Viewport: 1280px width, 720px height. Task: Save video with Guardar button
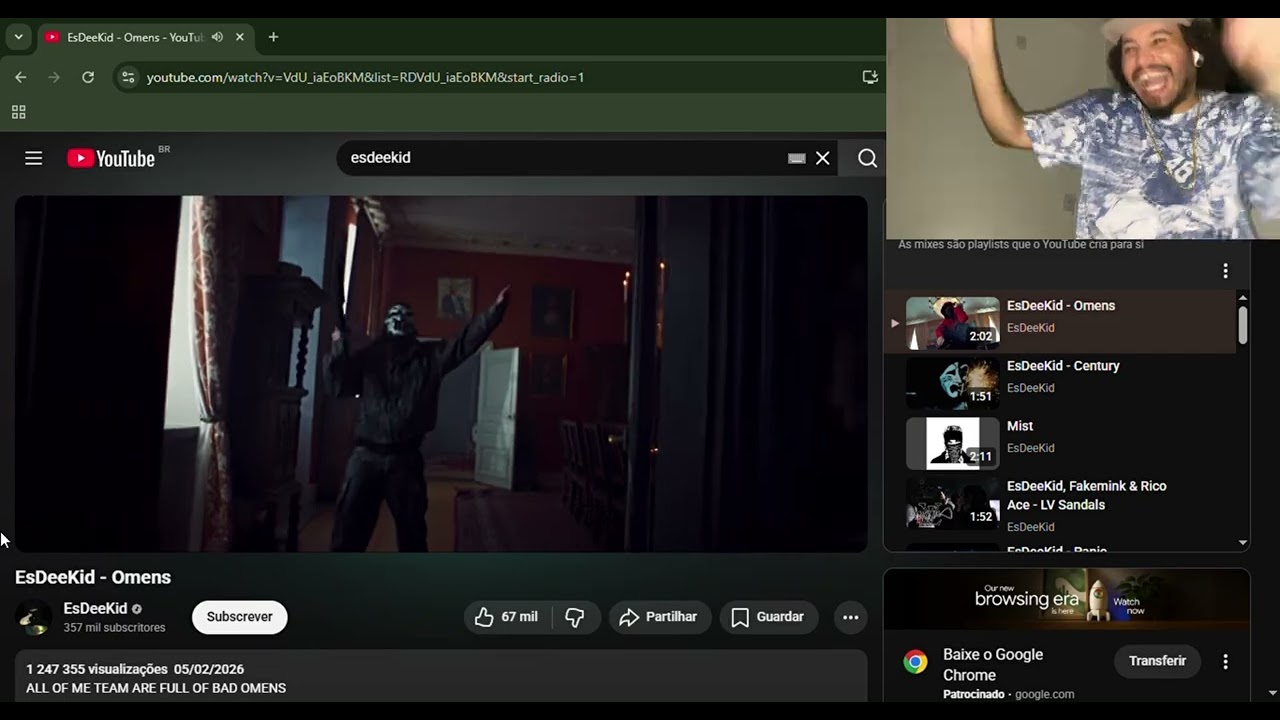point(768,617)
